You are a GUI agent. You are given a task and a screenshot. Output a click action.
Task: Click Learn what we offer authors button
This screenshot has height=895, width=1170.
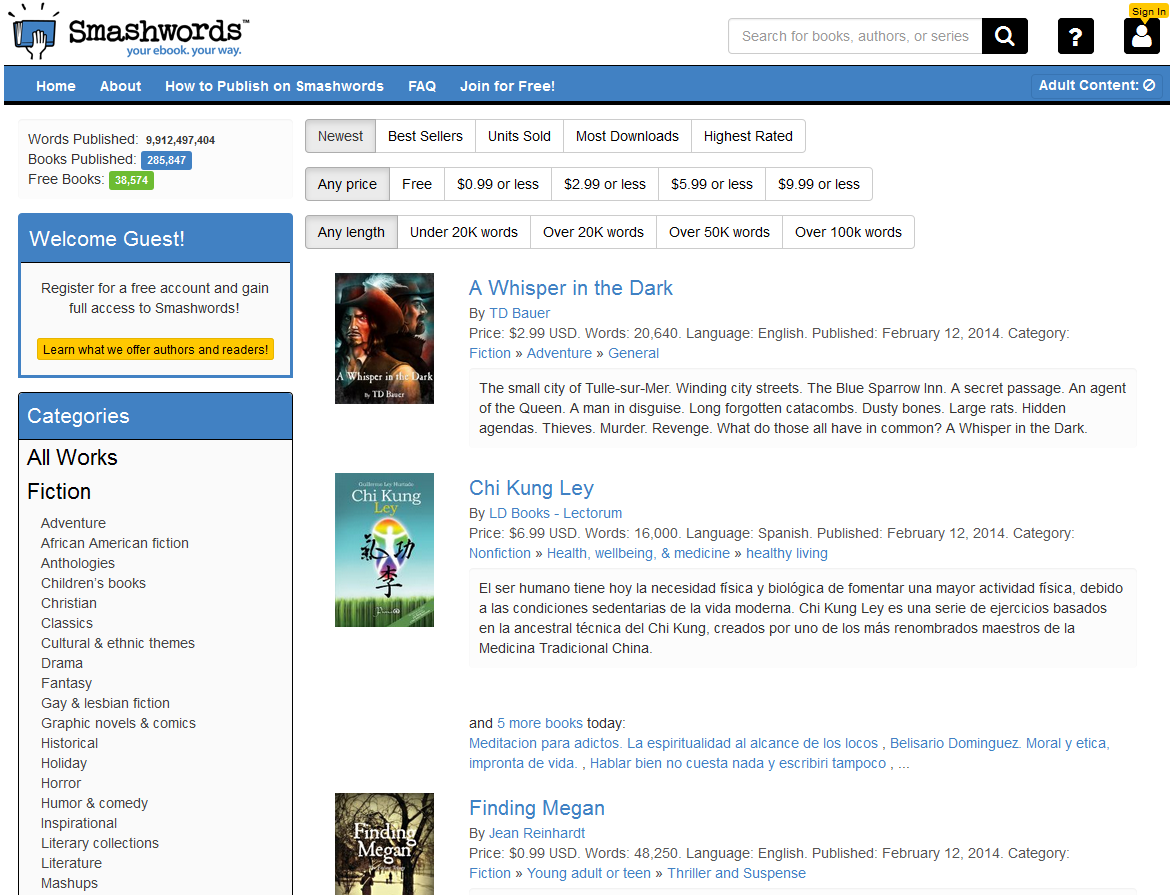[x=155, y=349]
